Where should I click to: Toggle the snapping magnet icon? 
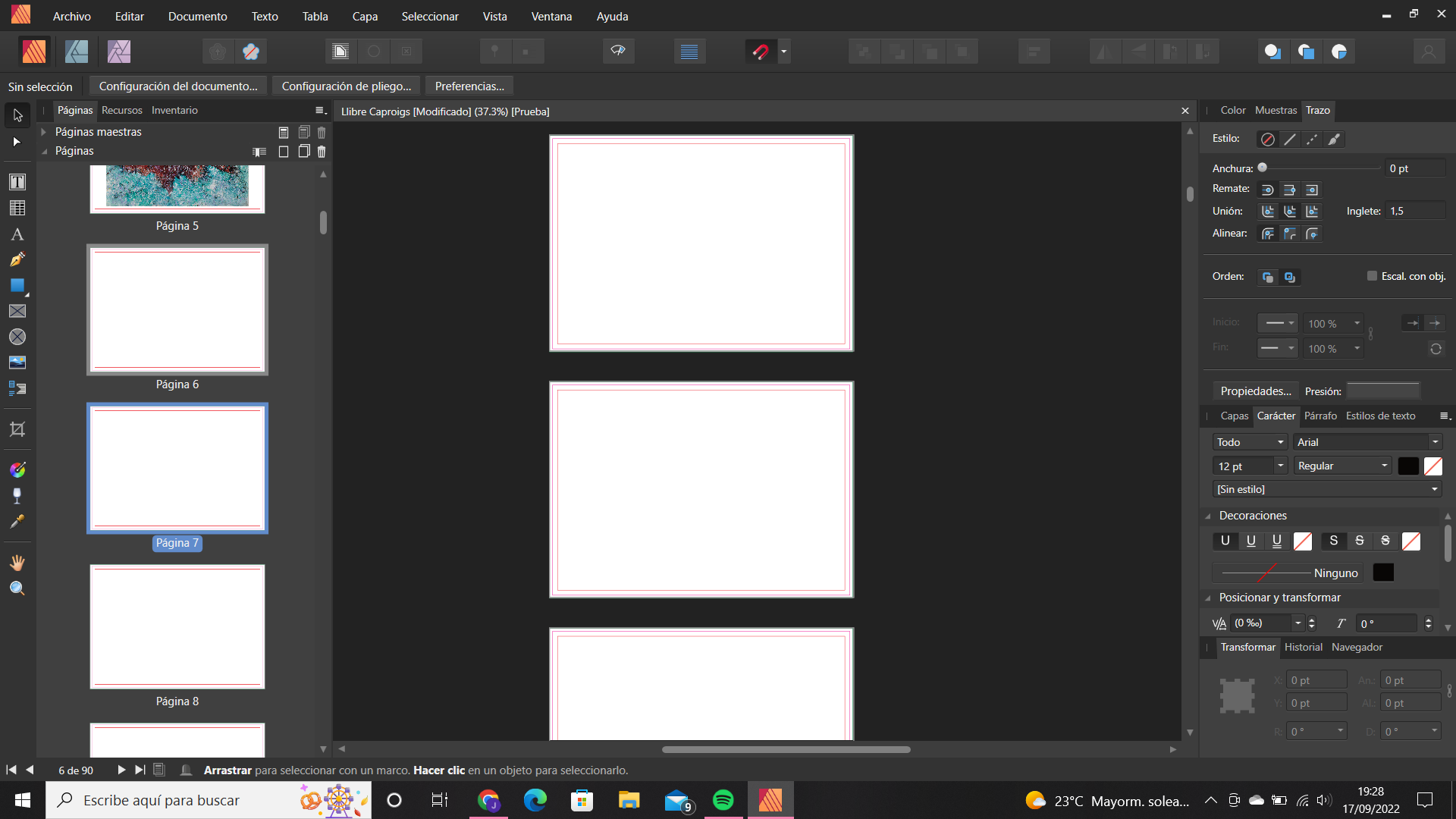click(761, 52)
